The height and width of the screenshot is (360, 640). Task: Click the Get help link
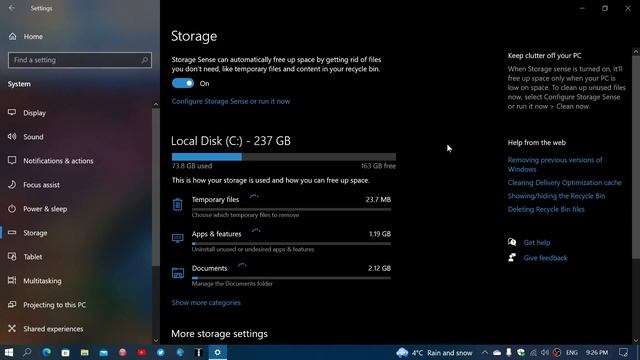[537, 242]
